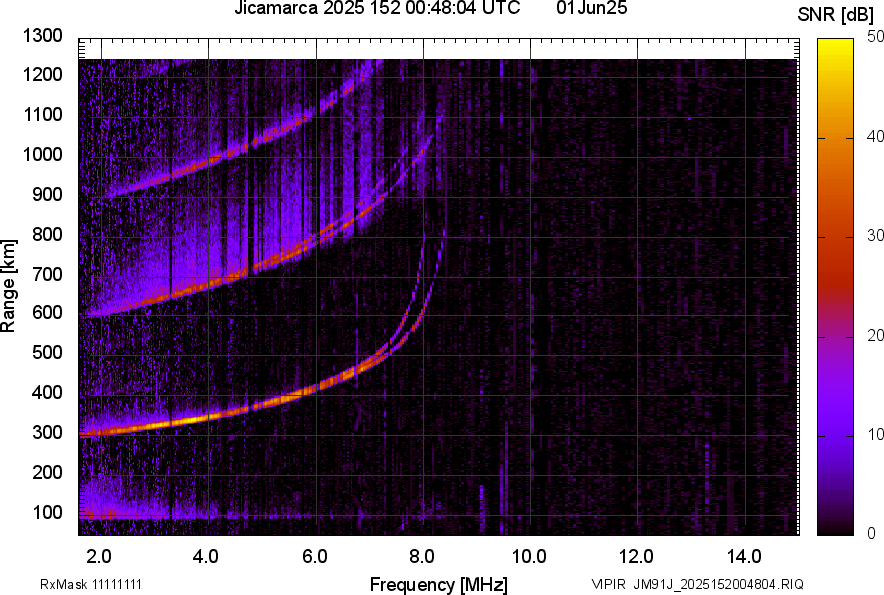Click range tick label 1300
Screen dimensions: 884x595
point(43,36)
